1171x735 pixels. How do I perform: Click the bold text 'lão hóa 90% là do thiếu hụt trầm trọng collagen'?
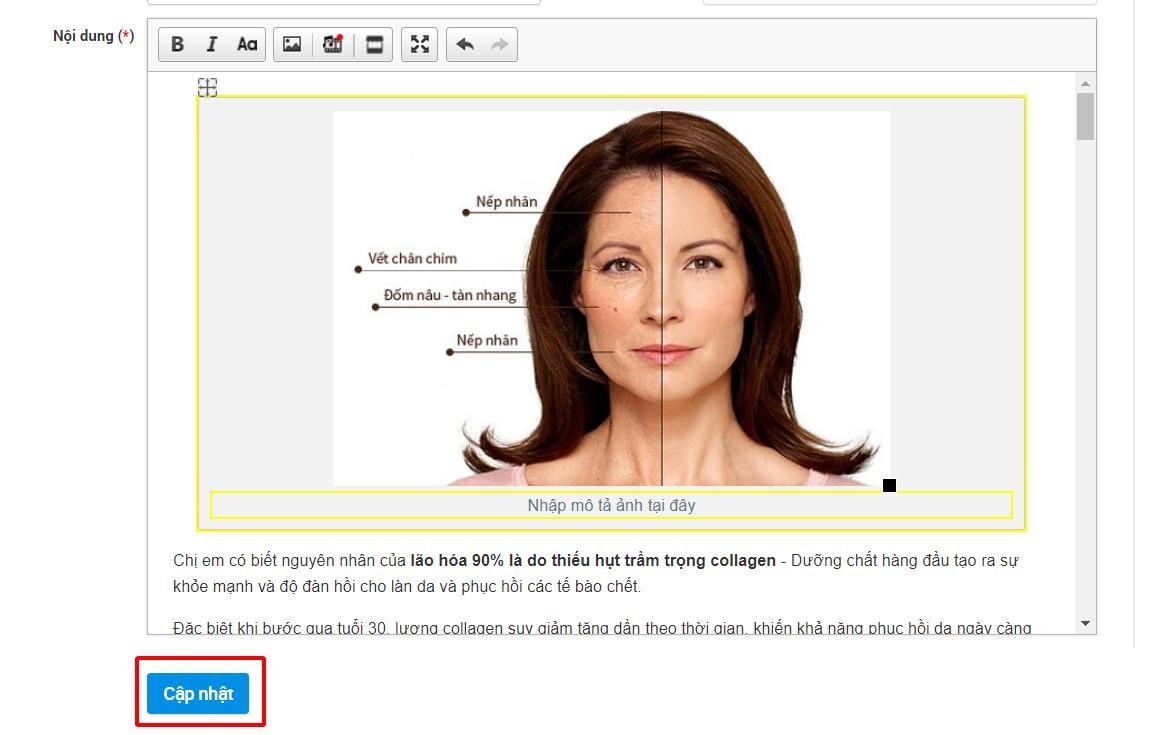point(593,560)
